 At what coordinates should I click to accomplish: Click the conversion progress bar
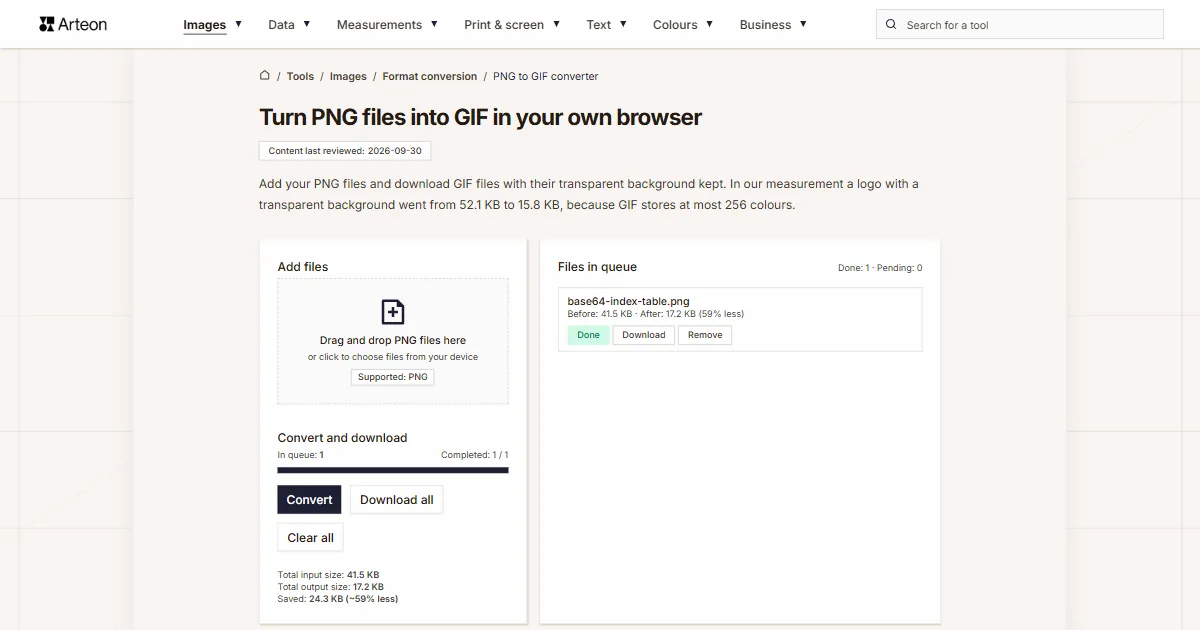pyautogui.click(x=393, y=470)
